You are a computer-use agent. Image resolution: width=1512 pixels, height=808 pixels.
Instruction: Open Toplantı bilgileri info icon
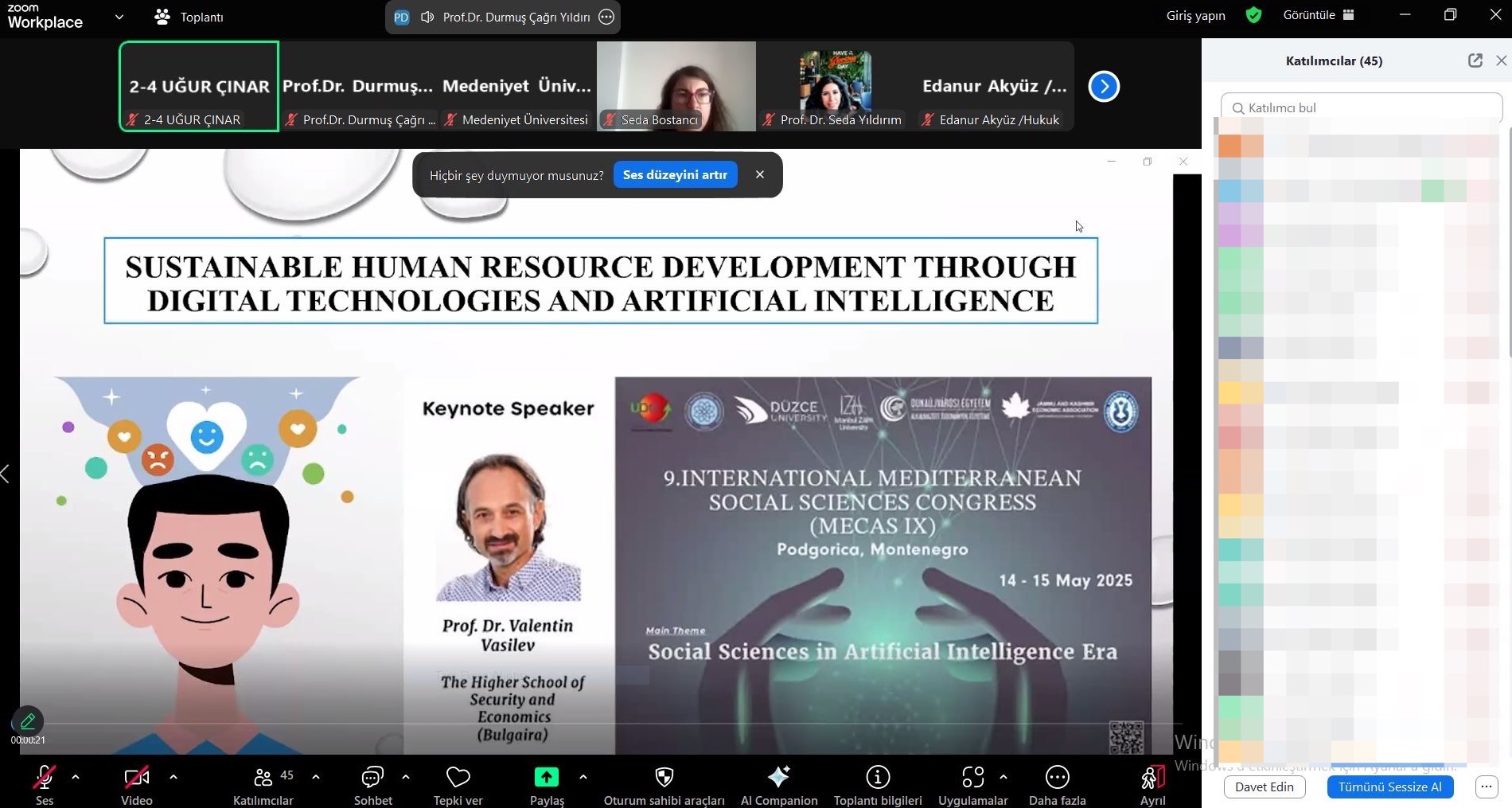pos(878,777)
